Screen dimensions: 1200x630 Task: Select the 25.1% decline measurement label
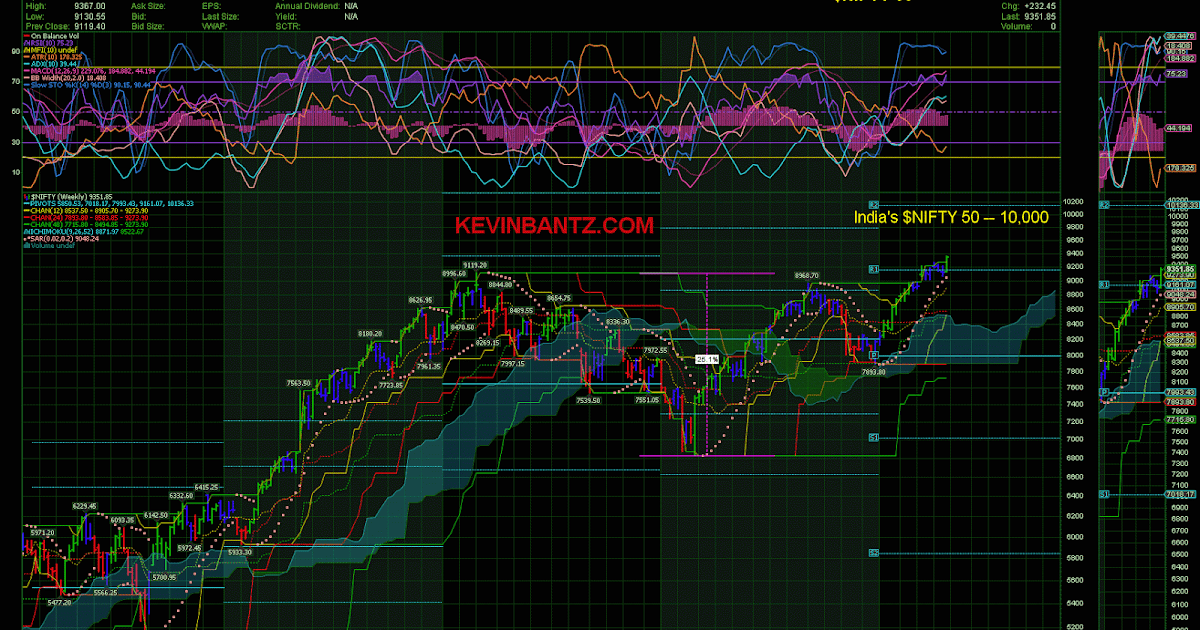point(707,358)
